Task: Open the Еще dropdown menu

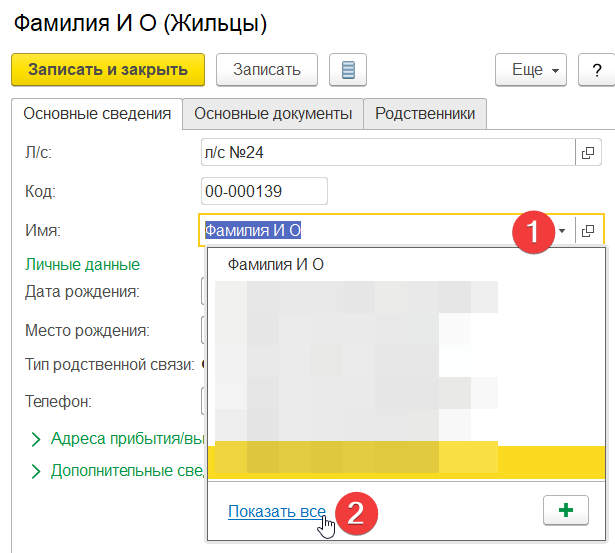Action: (531, 70)
